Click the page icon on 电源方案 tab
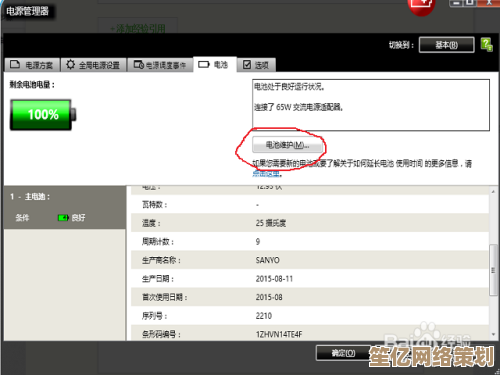Image resolution: width=500 pixels, height=375 pixels. [x=15, y=64]
